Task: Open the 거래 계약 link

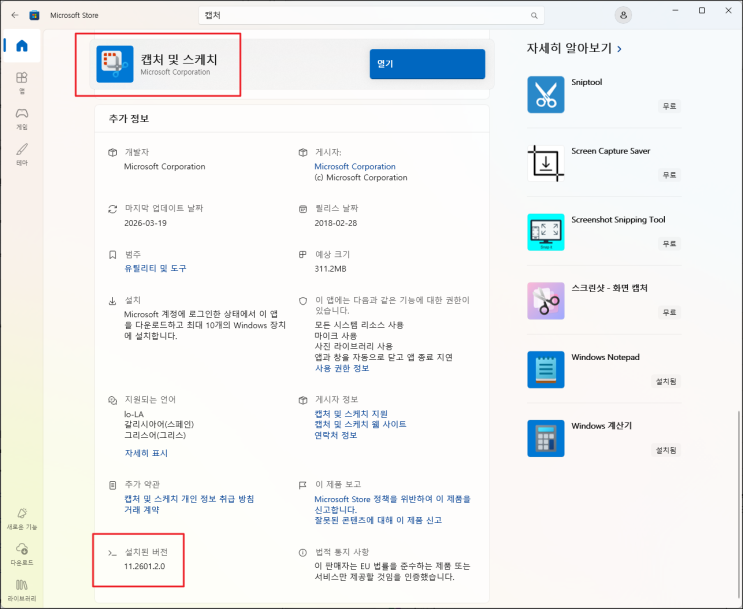Action: [x=142, y=510]
